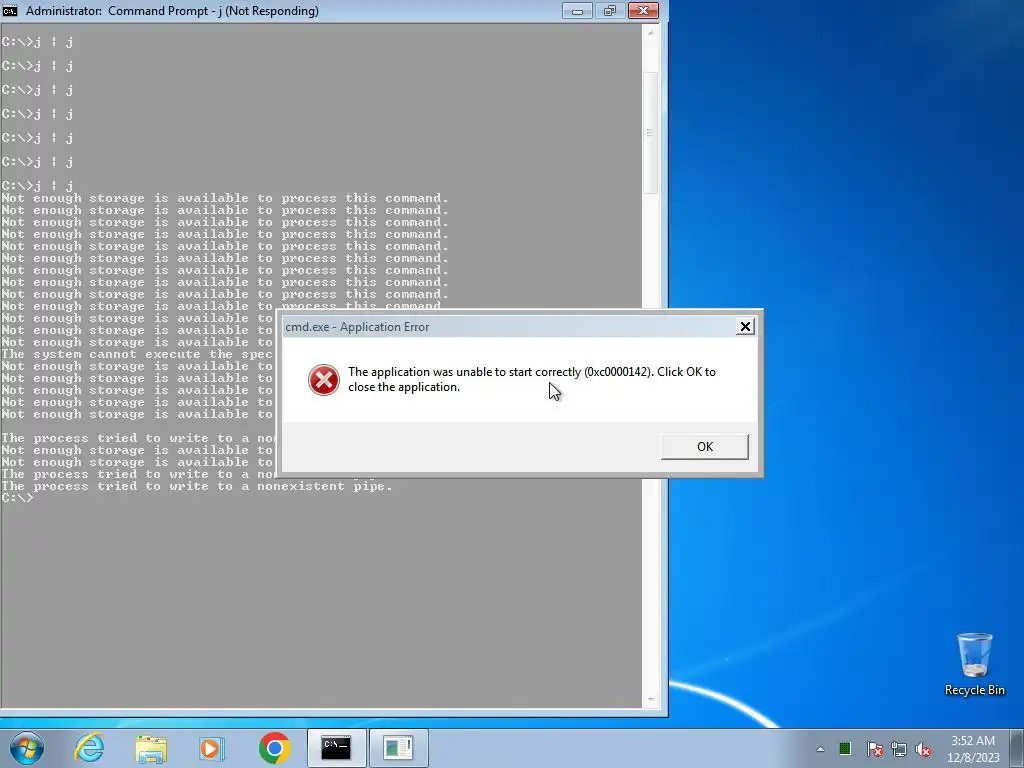Open Windows Media Player from taskbar
Viewport: 1024px width, 768px height.
(211, 748)
